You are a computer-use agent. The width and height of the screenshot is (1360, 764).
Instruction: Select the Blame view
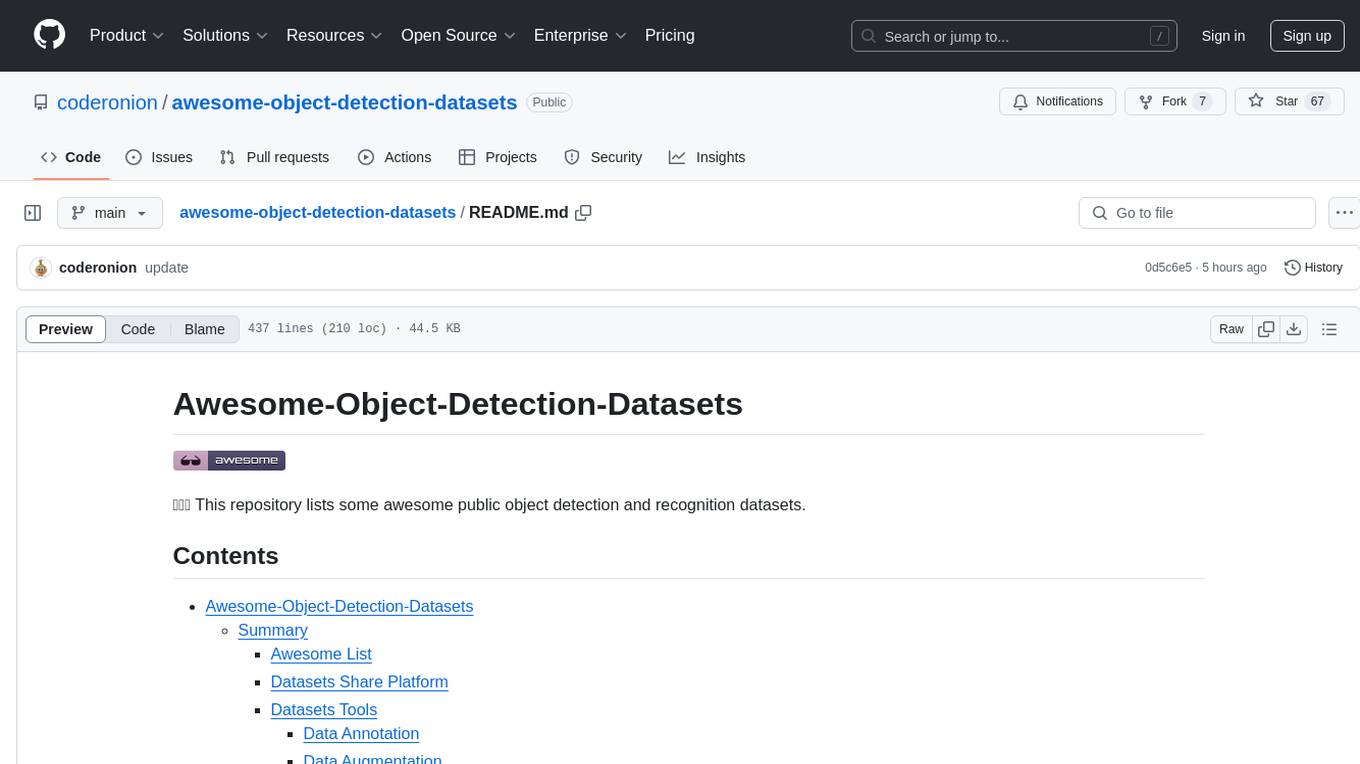[x=204, y=329]
